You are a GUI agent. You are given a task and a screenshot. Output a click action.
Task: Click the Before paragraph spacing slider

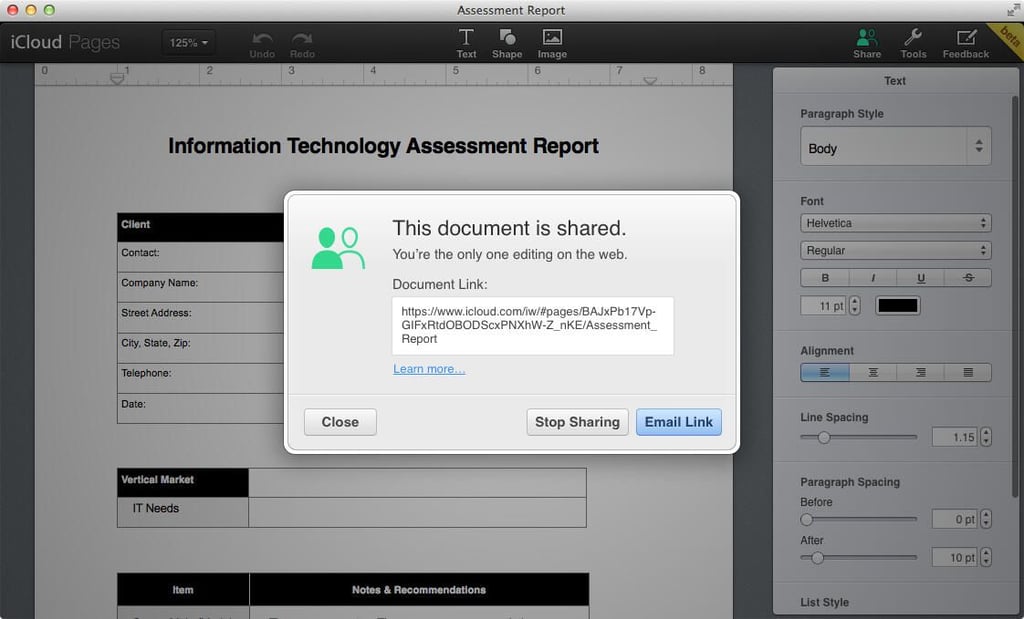click(x=858, y=519)
